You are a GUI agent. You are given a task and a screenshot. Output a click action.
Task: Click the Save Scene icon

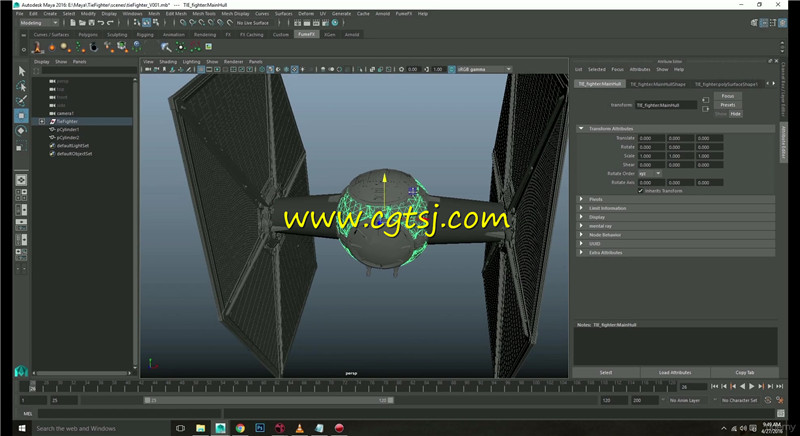91,23
